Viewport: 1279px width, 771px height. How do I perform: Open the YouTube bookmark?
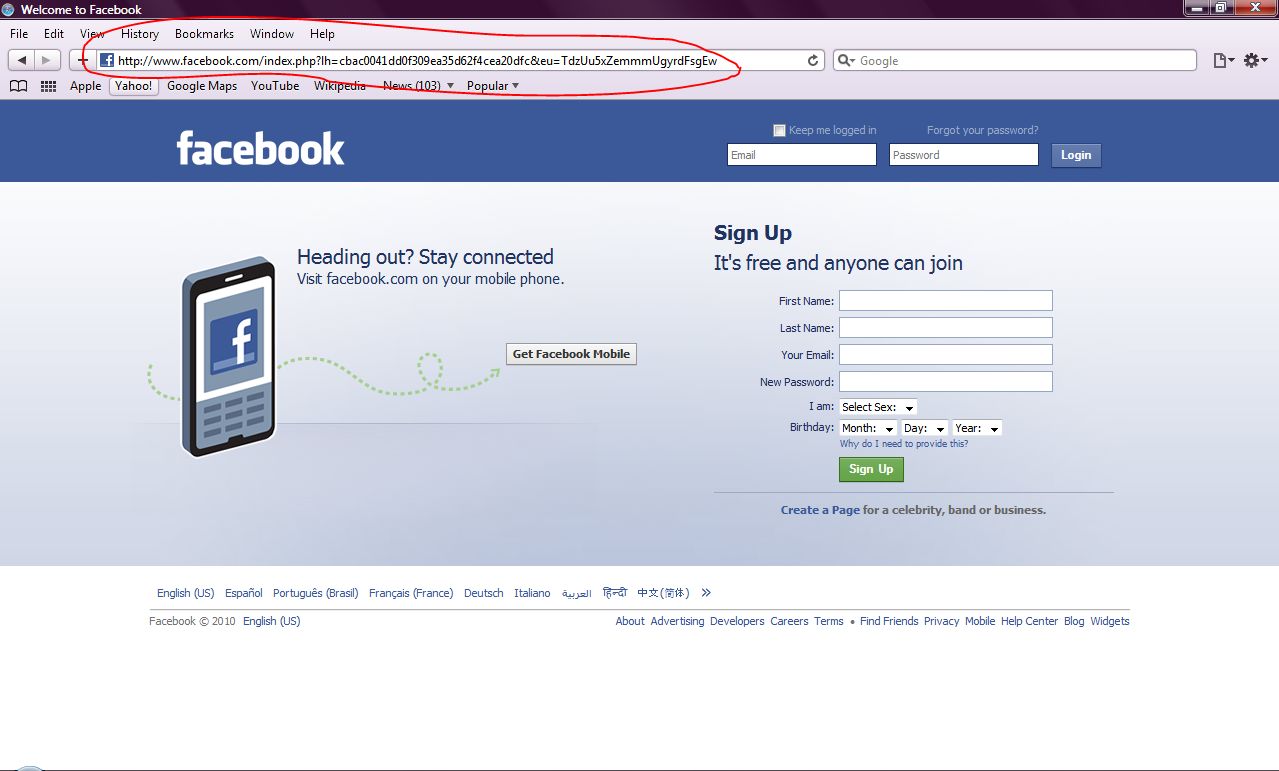click(275, 86)
